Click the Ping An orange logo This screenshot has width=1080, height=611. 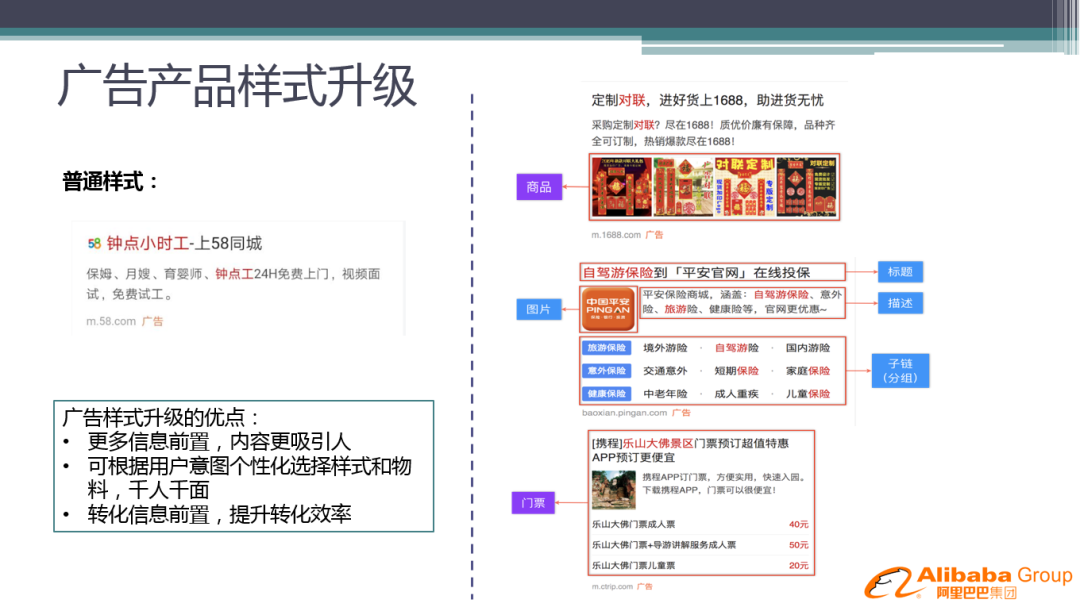(x=608, y=309)
